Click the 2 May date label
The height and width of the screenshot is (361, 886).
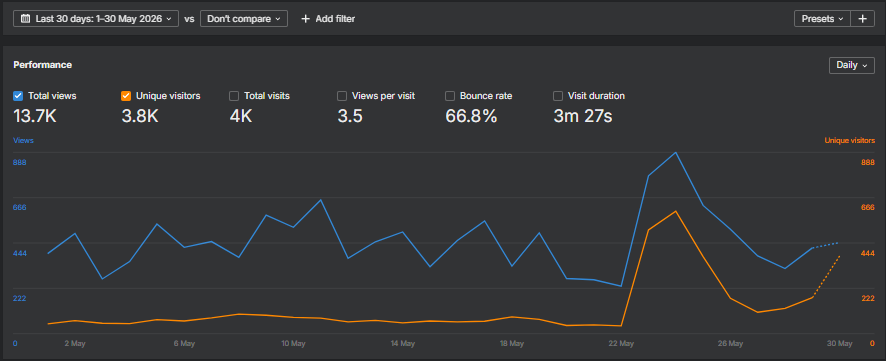(75, 343)
